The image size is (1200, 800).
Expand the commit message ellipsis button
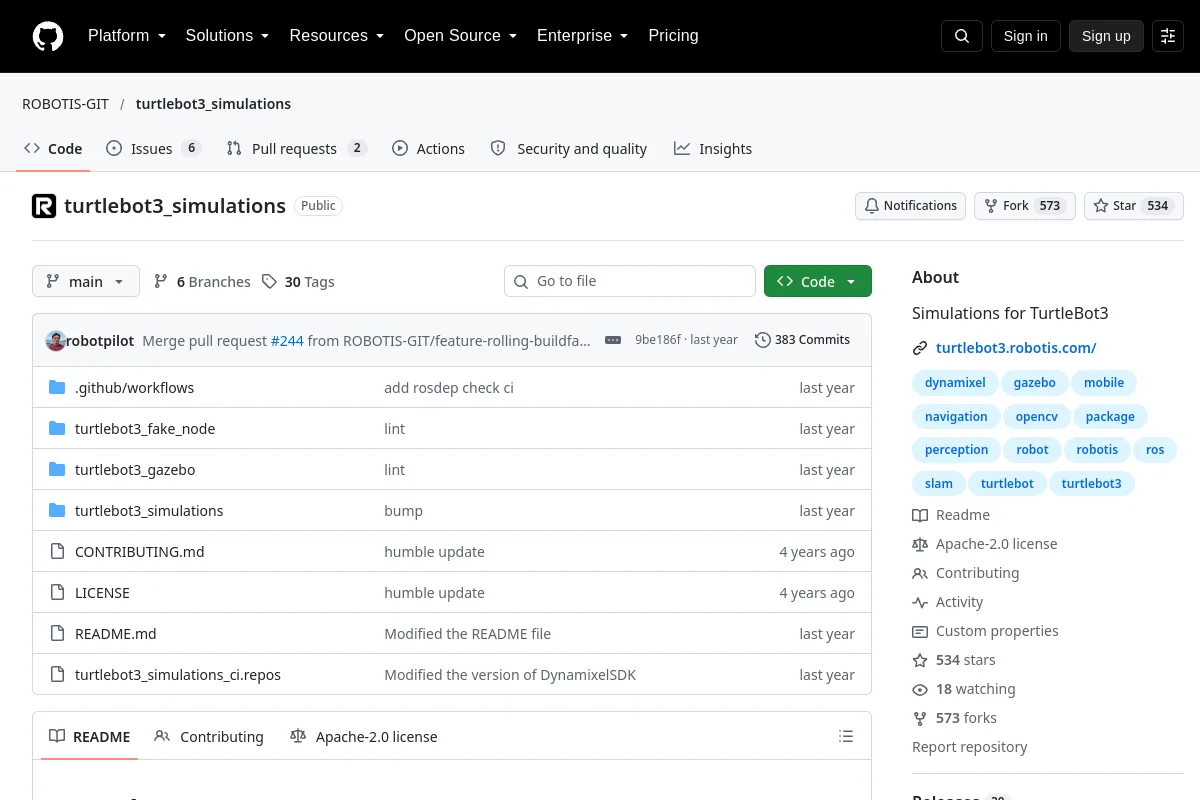pos(613,340)
